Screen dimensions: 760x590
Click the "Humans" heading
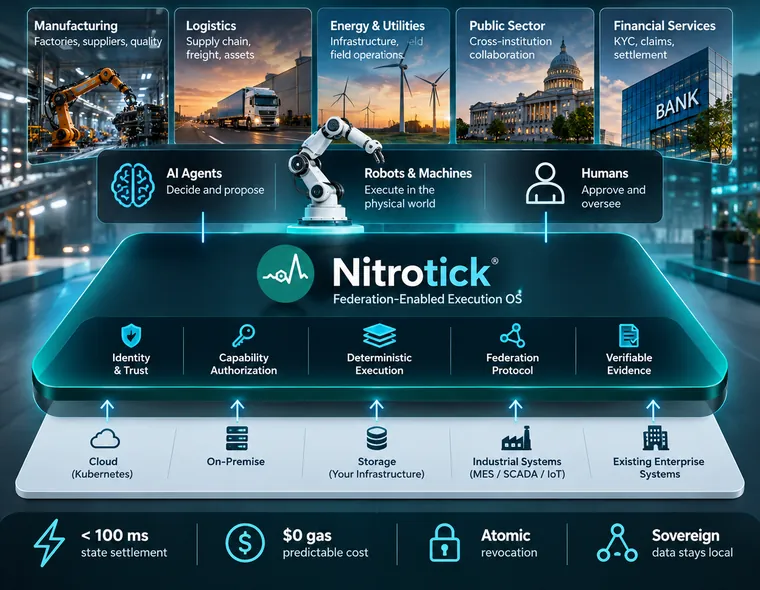[604, 174]
